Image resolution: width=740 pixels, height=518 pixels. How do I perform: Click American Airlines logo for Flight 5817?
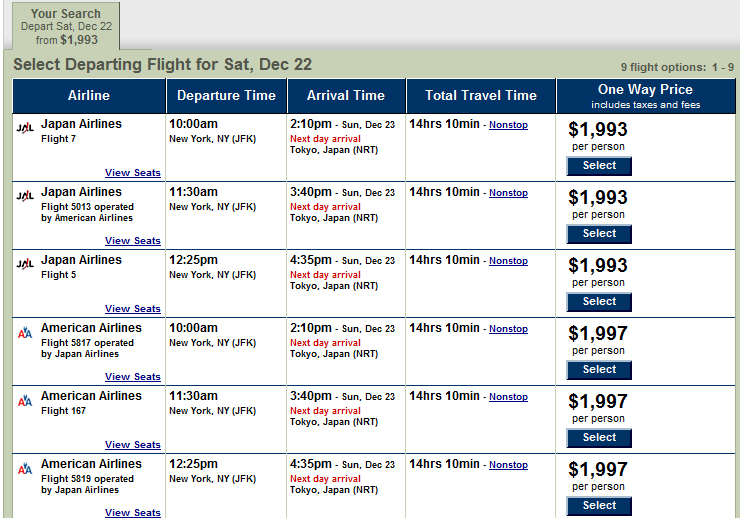tap(25, 333)
